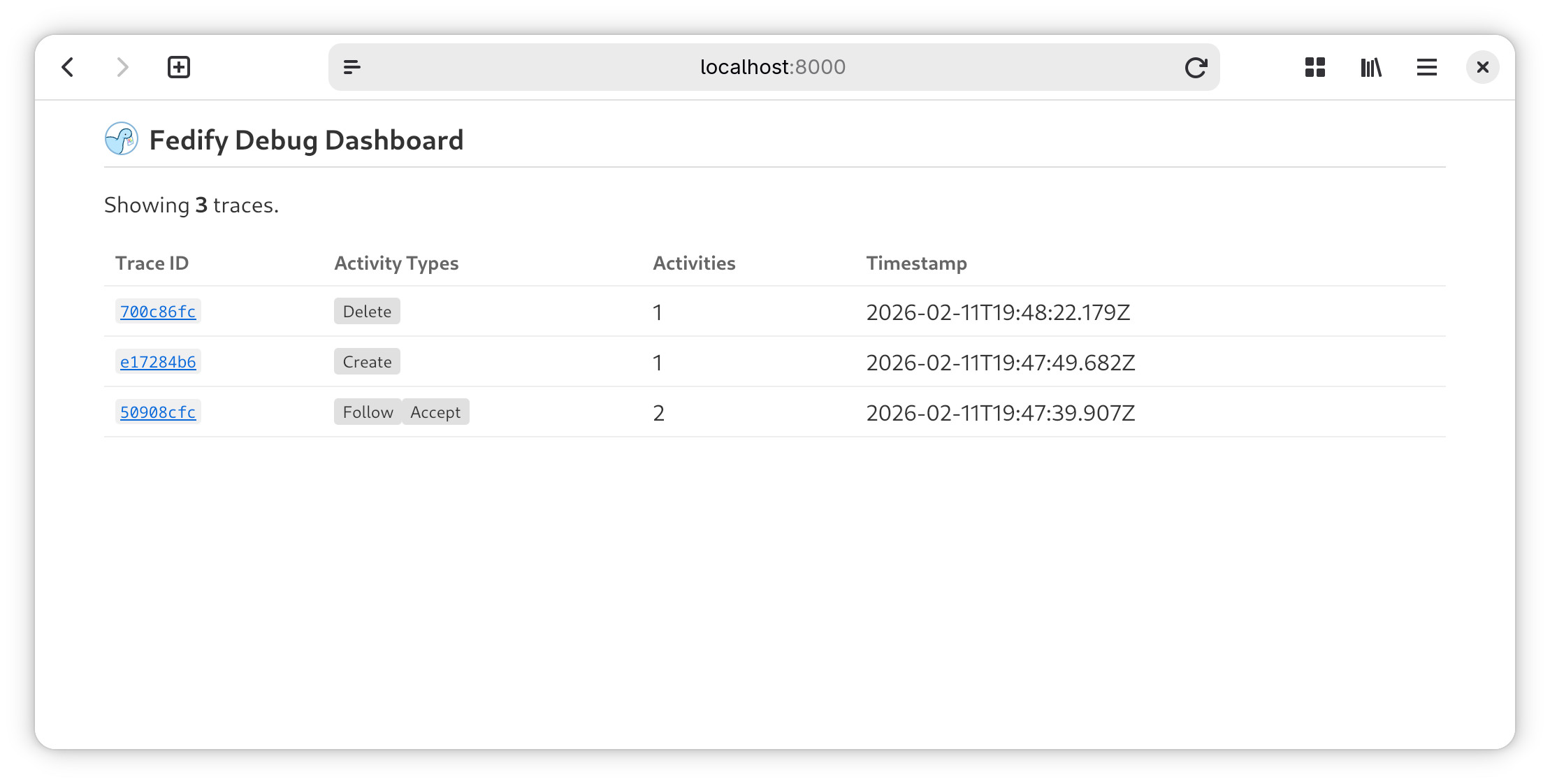Open trace 50908cfc details

coord(157,412)
